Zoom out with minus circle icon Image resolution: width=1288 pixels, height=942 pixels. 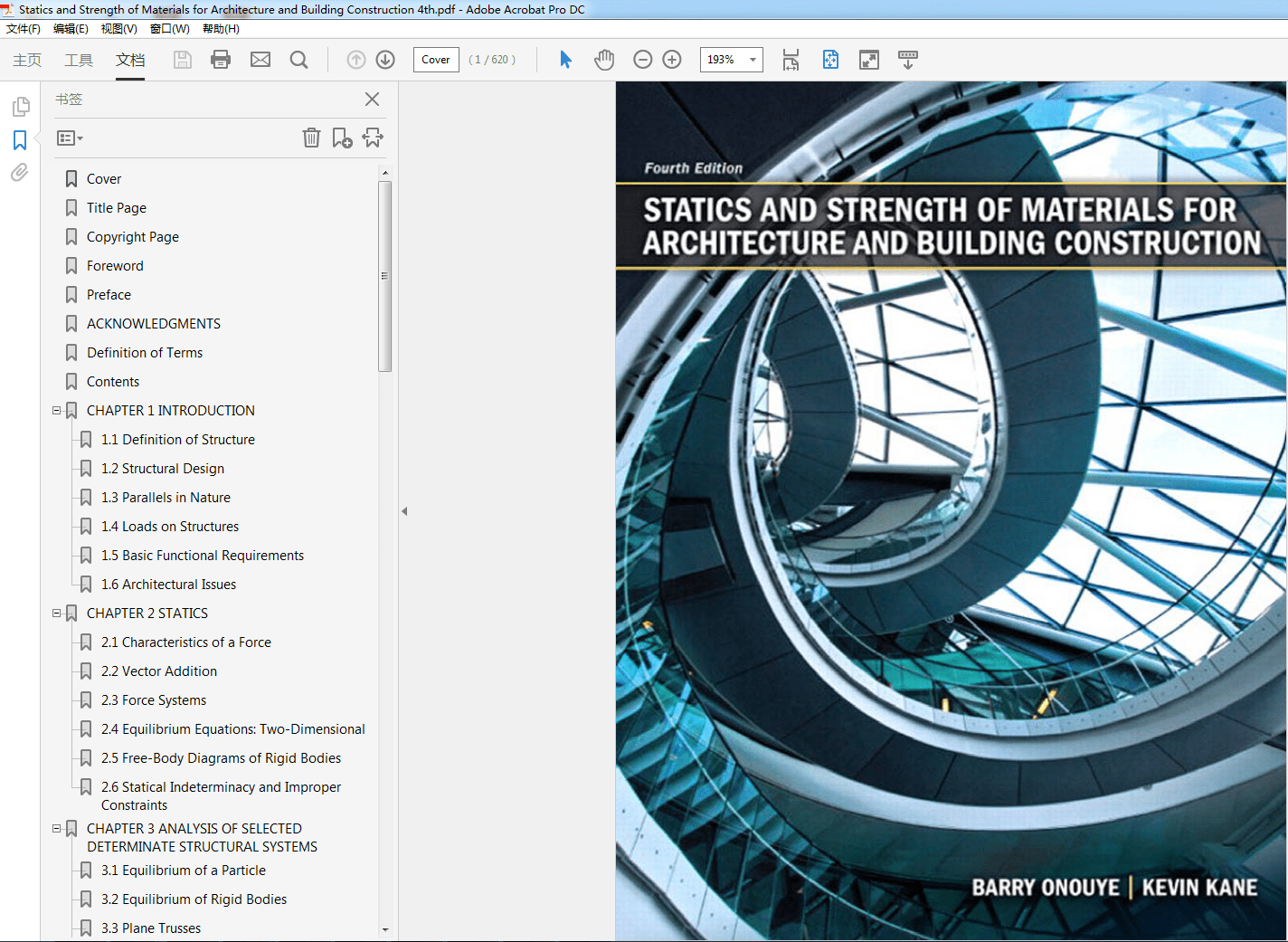643,60
